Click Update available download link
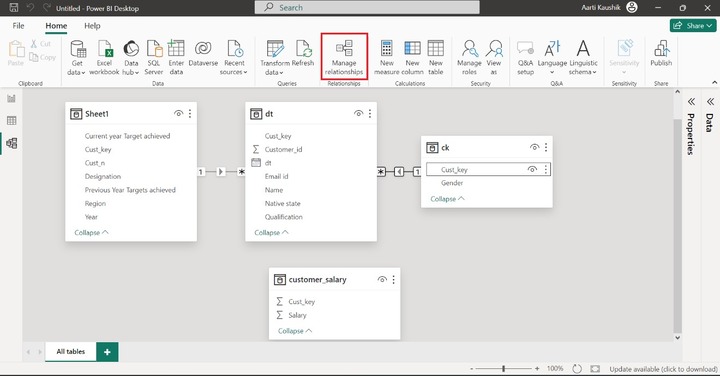Screen dimensions: 720x376 pyautogui.click(x=663, y=369)
